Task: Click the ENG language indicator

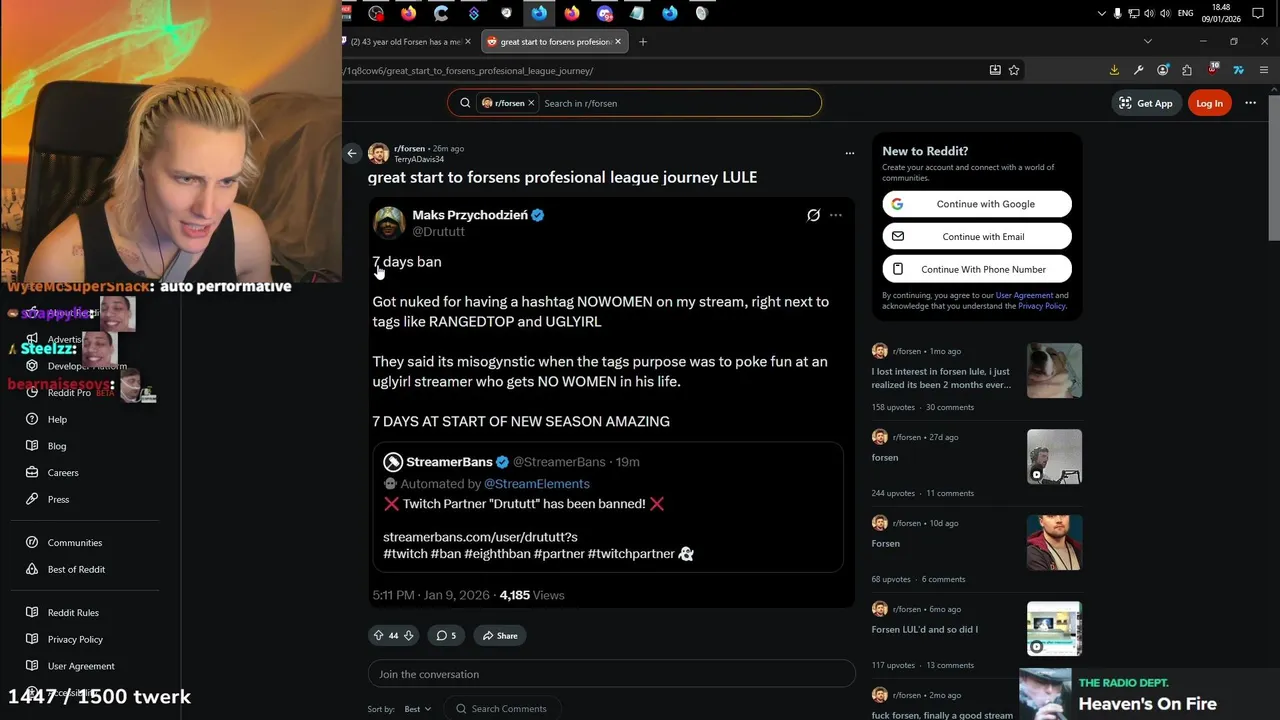Action: 1186,13
